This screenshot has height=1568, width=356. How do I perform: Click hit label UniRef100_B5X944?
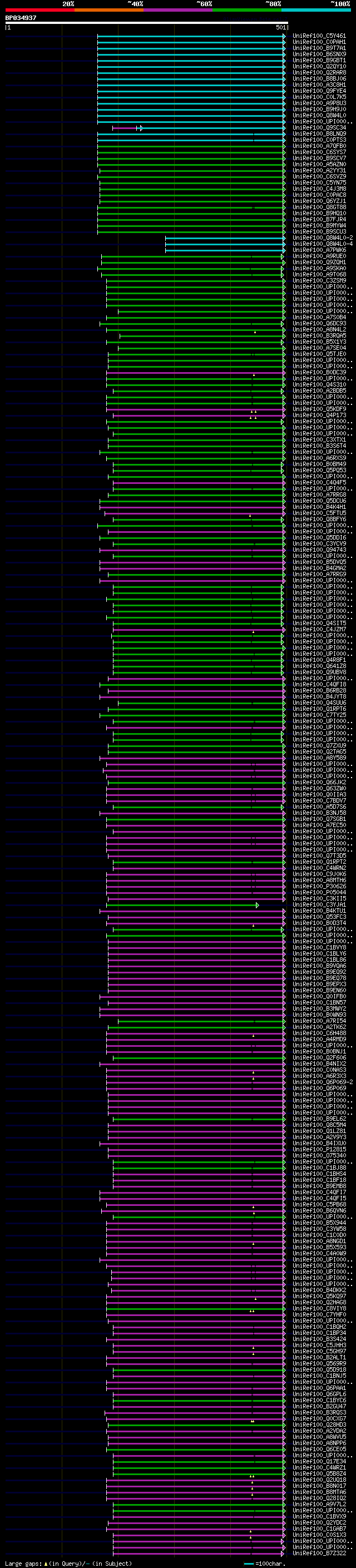(319, 1223)
